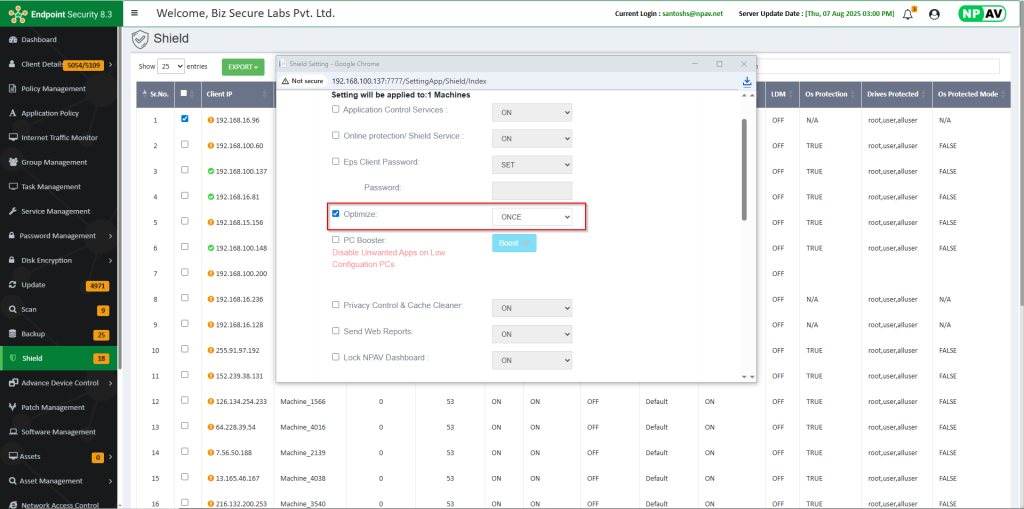Select Patch Management in sidebar

pyautogui.click(x=53, y=407)
